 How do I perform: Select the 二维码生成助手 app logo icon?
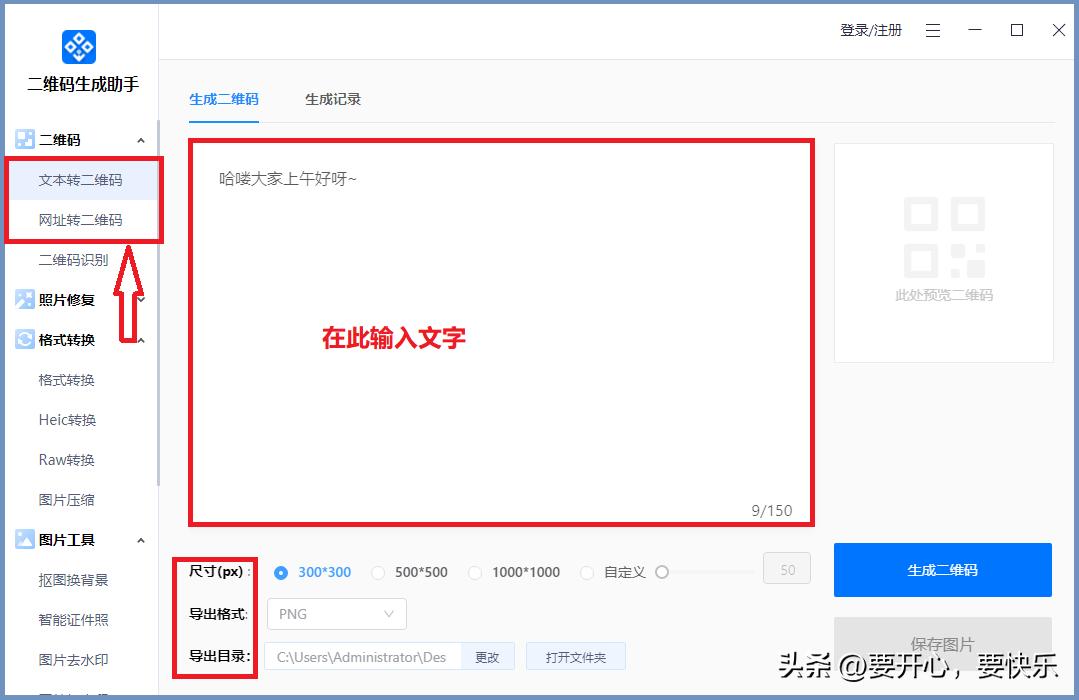[x=78, y=46]
